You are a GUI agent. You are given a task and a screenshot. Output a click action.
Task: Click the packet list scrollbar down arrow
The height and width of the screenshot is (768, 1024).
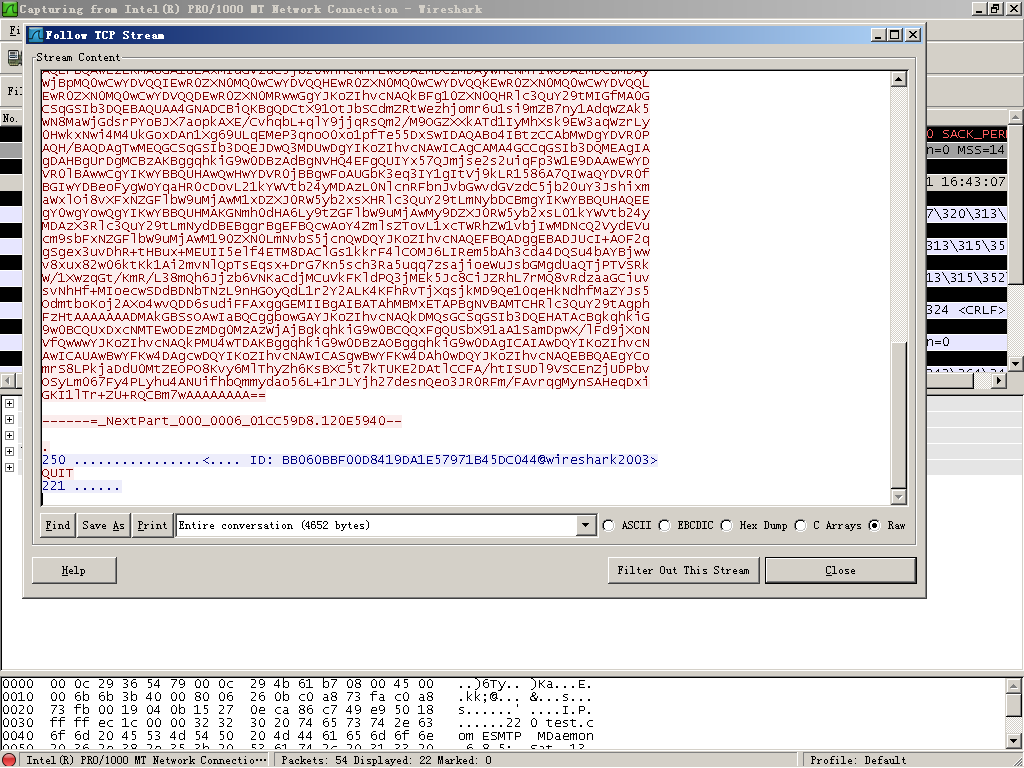tap(1016, 363)
